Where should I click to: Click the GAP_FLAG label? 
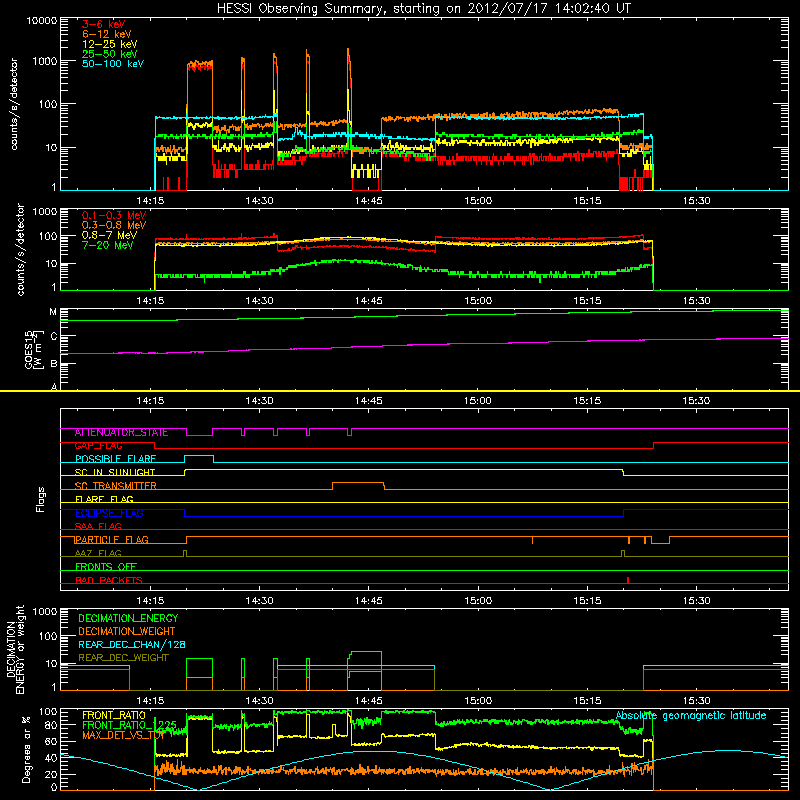point(98,446)
